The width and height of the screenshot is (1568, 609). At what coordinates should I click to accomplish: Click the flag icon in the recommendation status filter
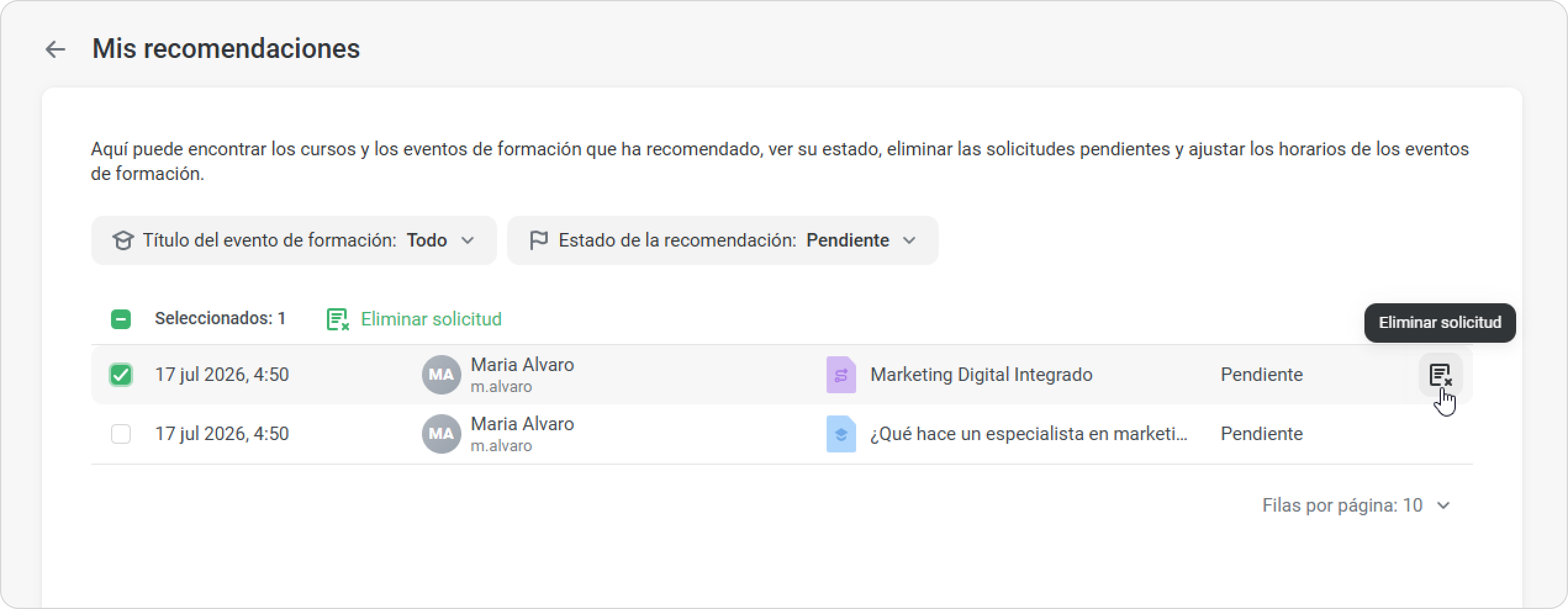pyautogui.click(x=538, y=240)
